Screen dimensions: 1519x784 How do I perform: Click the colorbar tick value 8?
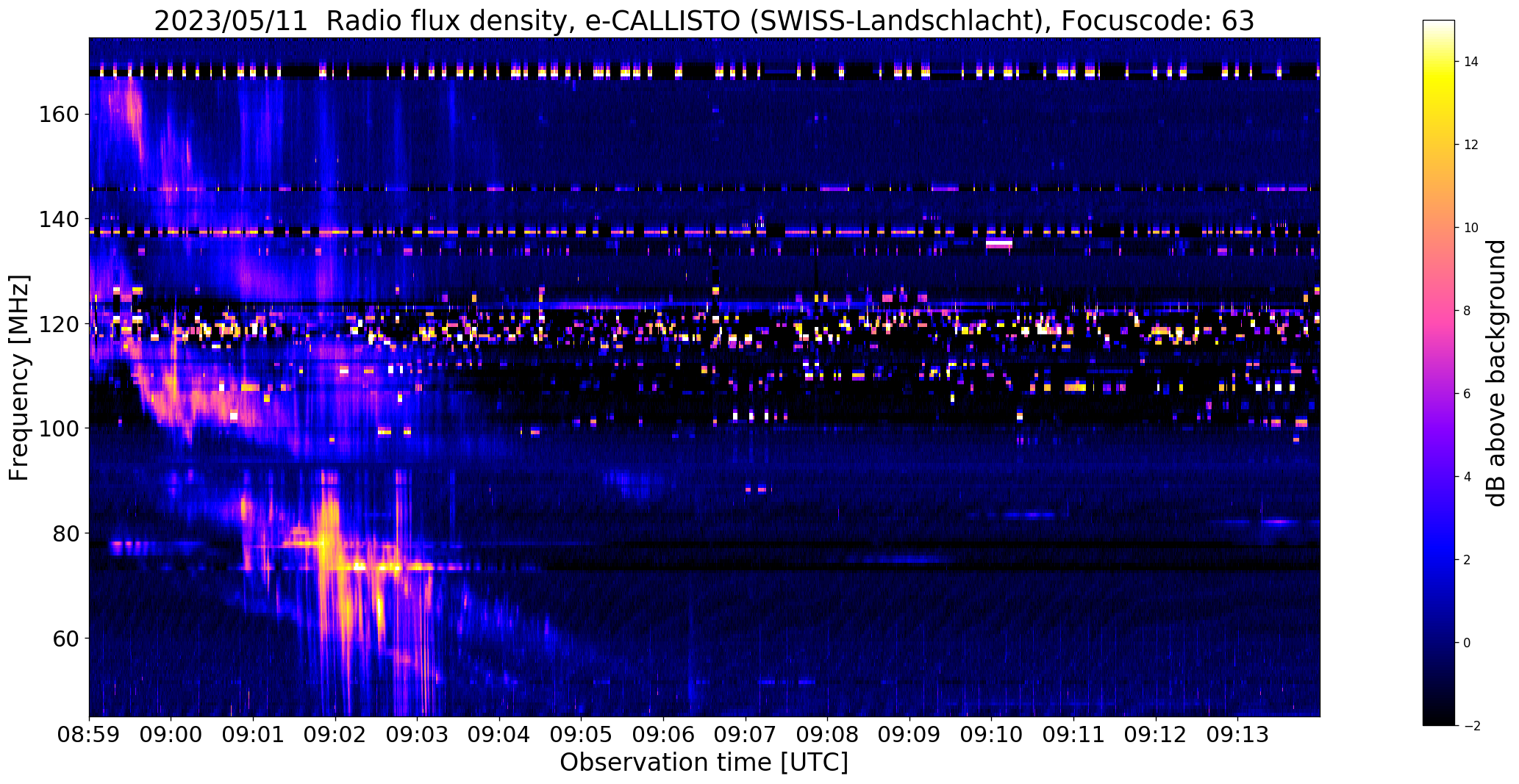tap(1468, 311)
